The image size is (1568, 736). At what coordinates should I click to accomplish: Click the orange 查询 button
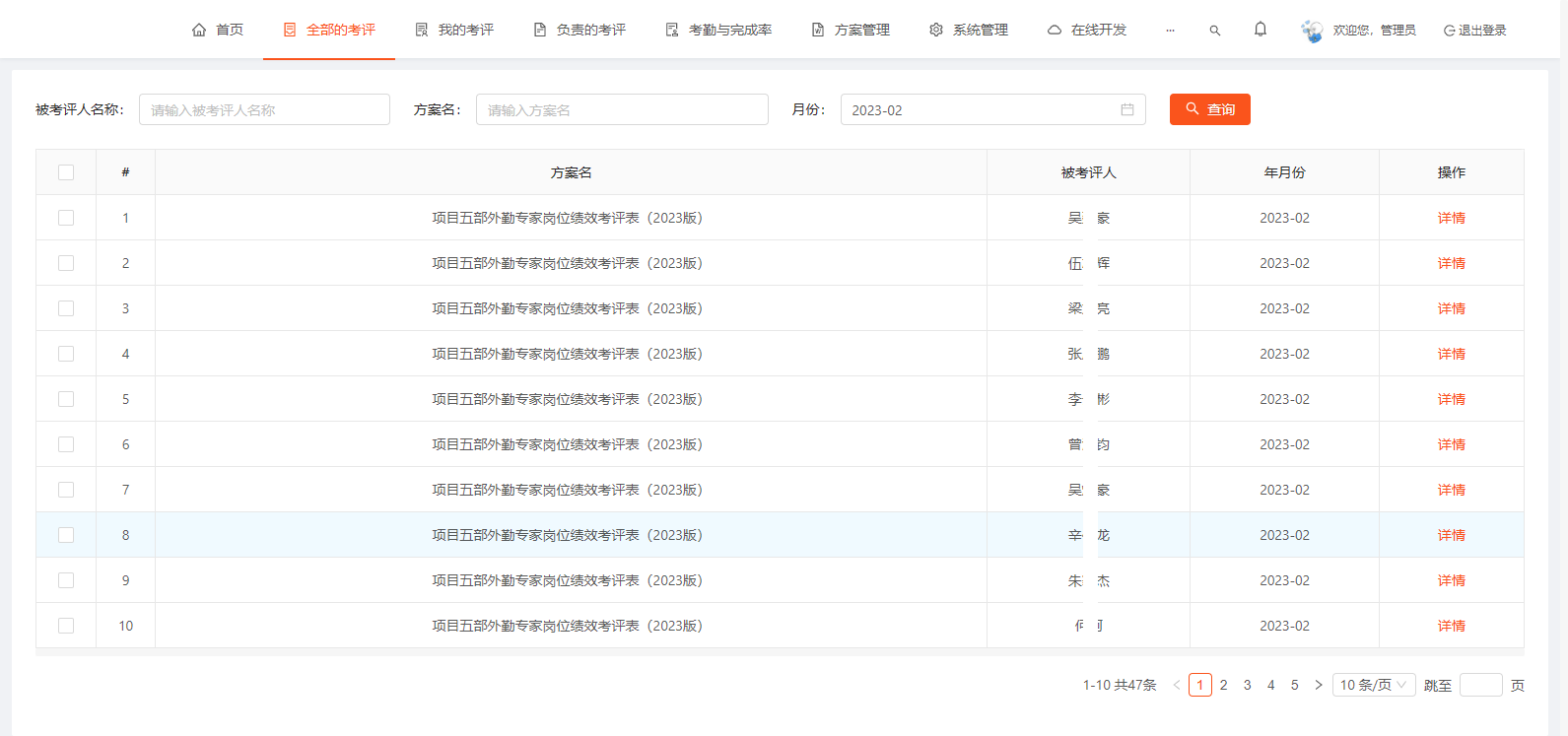coord(1209,109)
